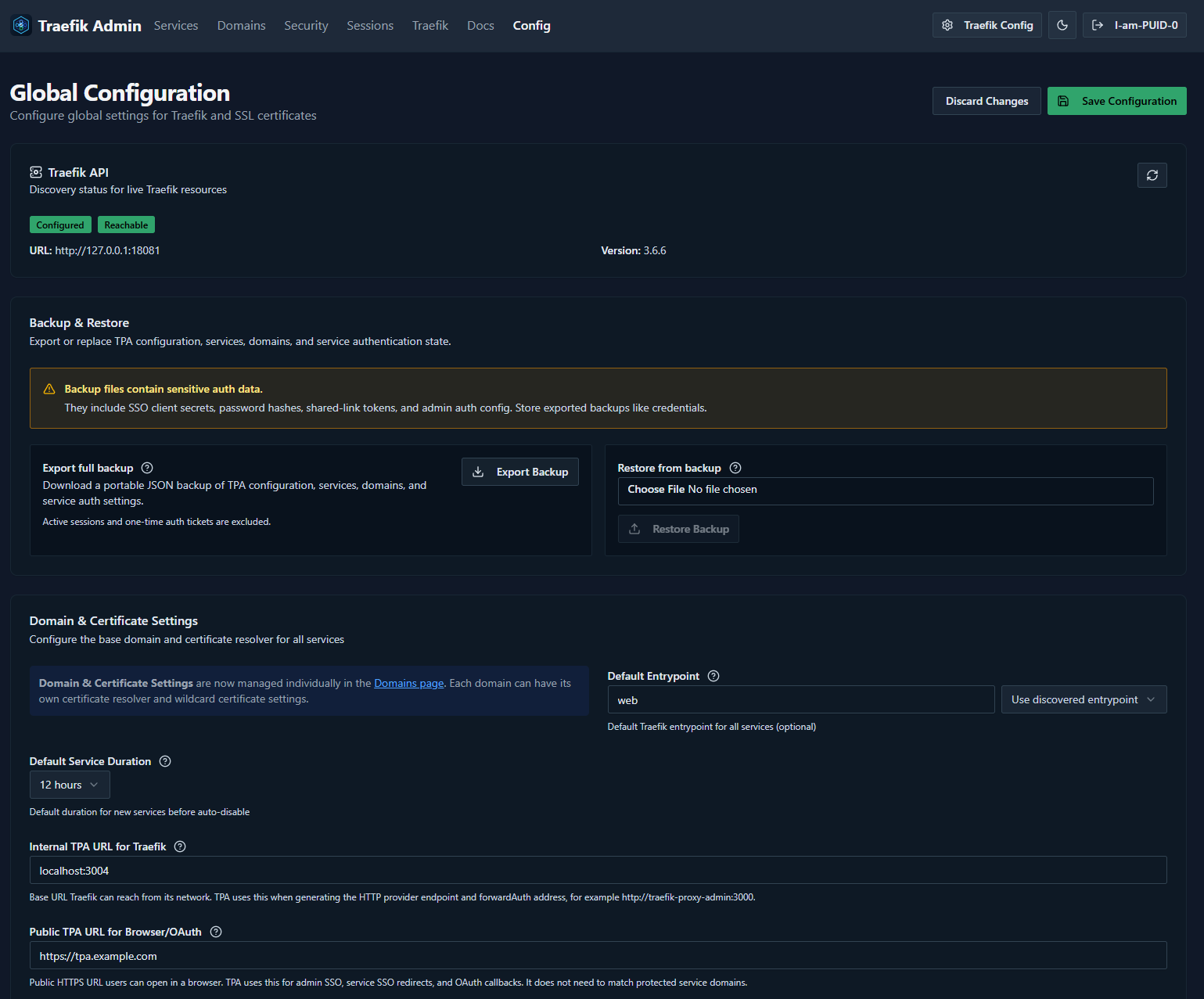Click the Global Configuration heading

pos(120,92)
